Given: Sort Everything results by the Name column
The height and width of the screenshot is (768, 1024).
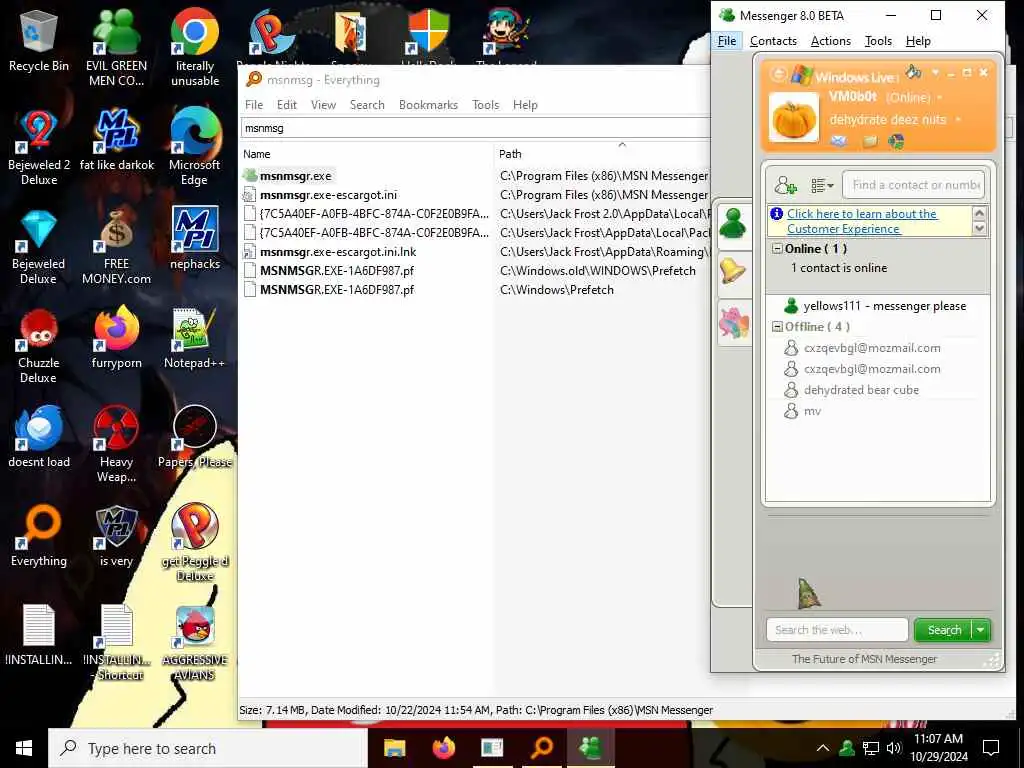Looking at the screenshot, I should pos(367,154).
